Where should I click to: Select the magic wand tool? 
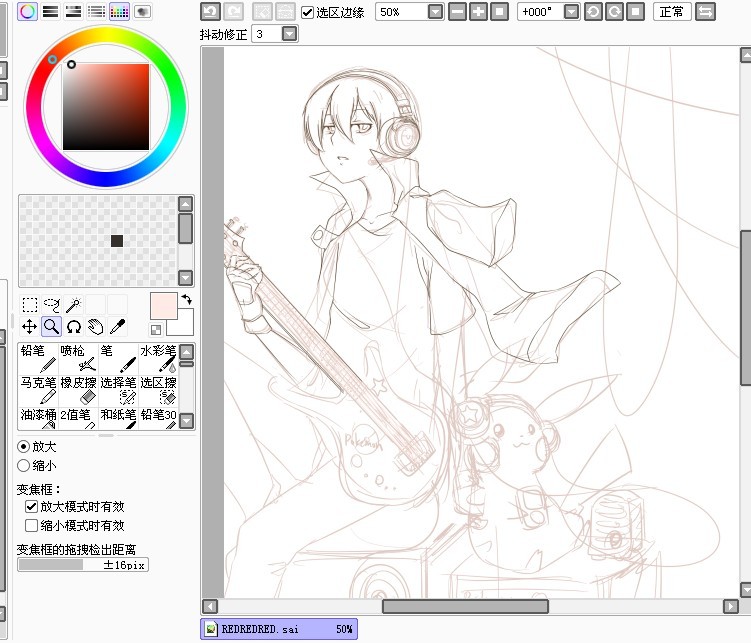(x=74, y=305)
